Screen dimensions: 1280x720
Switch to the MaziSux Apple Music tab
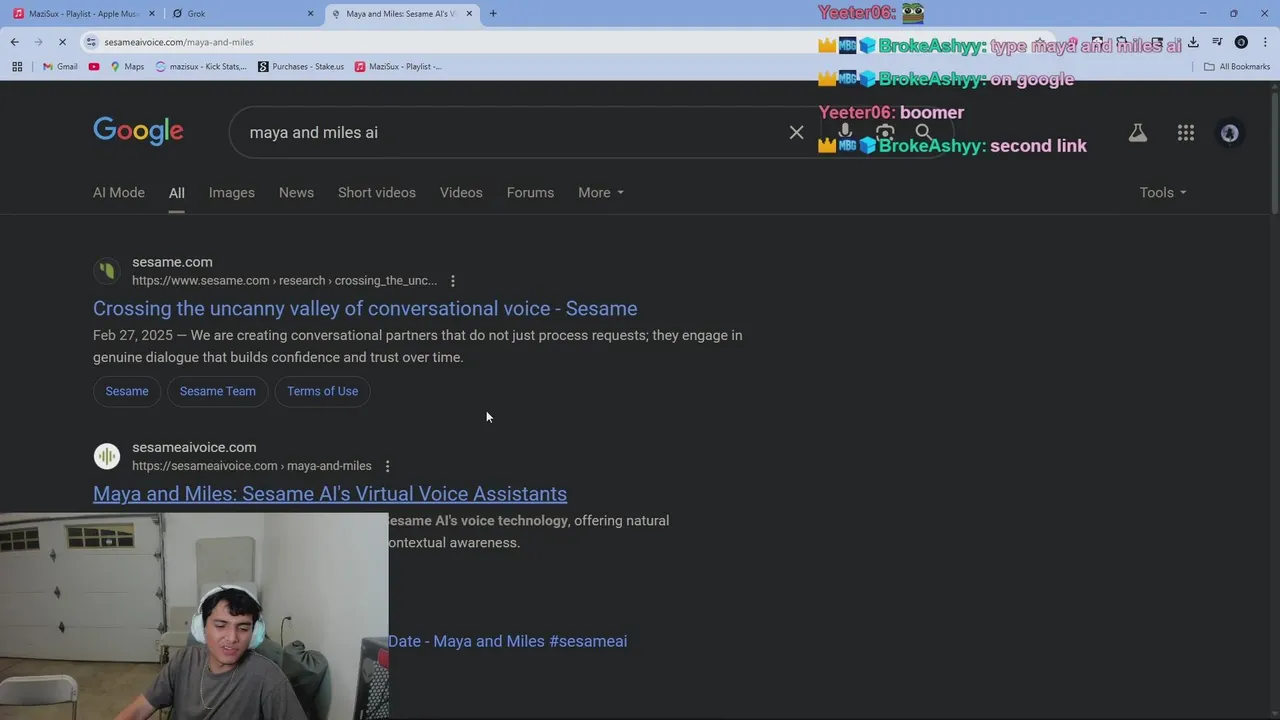pyautogui.click(x=82, y=14)
